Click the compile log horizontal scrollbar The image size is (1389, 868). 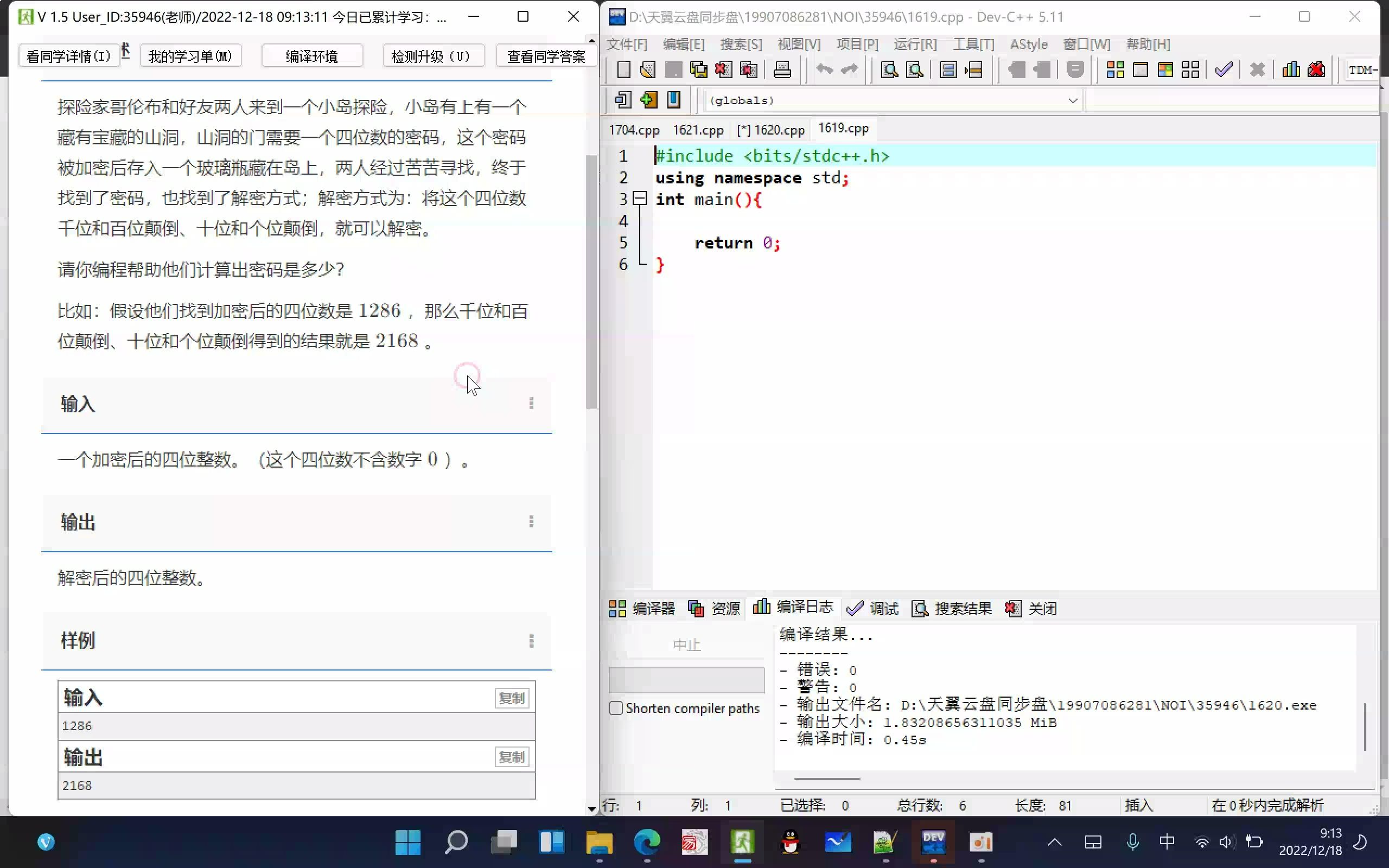click(826, 779)
